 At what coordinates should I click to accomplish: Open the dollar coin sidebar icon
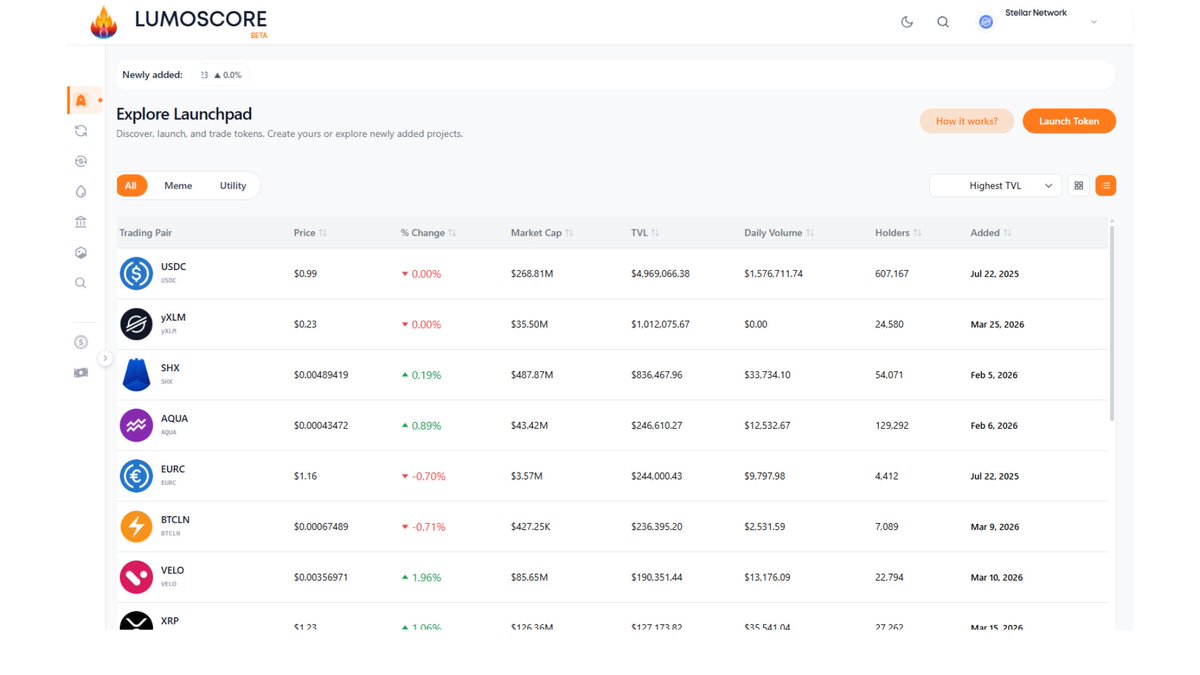[81, 342]
